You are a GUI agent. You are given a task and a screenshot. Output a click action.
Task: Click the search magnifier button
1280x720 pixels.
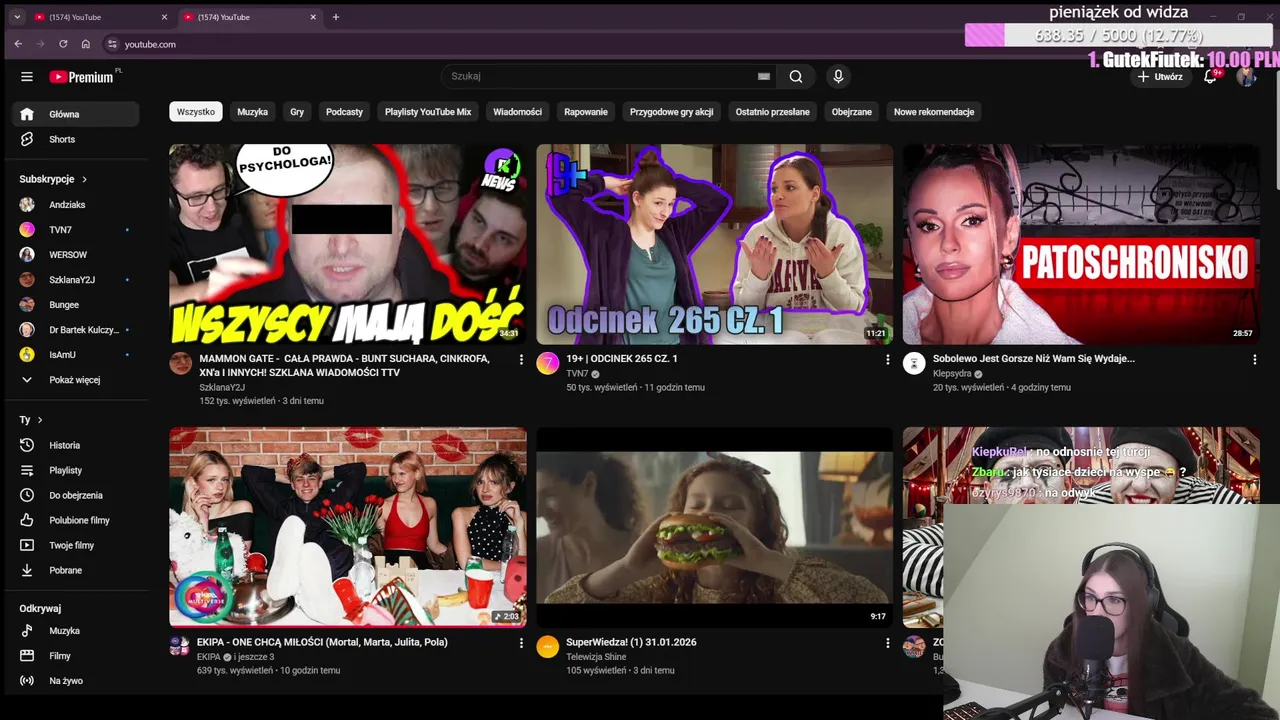(796, 76)
